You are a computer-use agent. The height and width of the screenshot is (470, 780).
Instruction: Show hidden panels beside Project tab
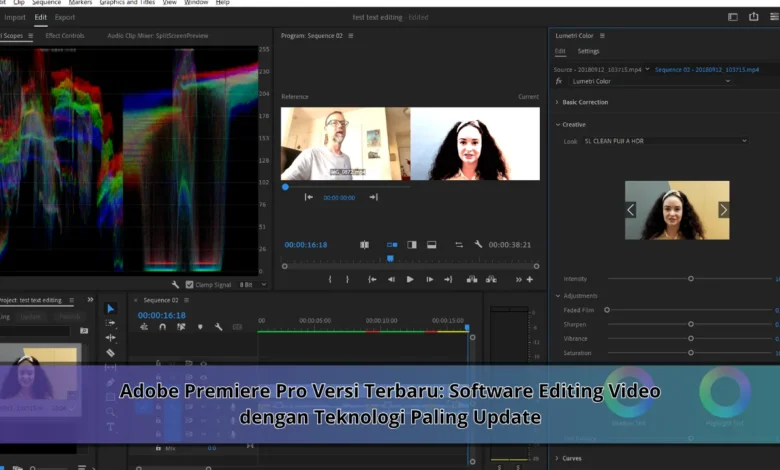(x=90, y=299)
